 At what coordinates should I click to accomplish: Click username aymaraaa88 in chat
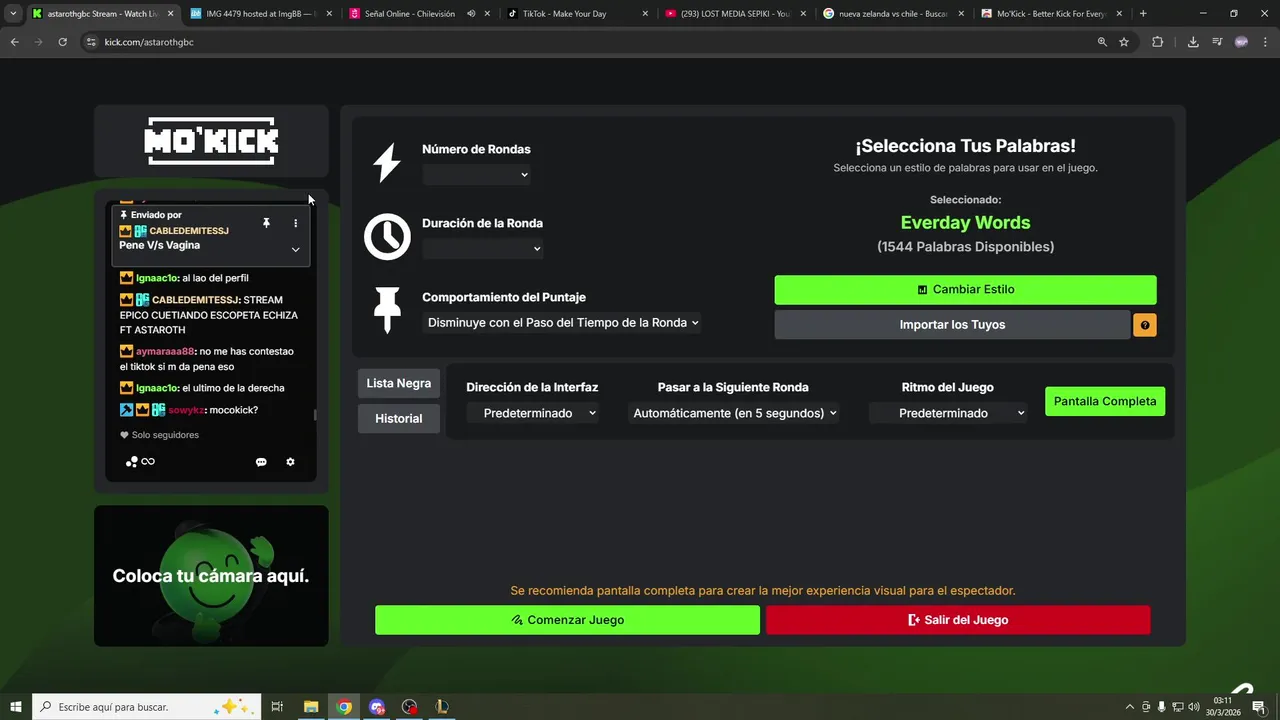click(x=165, y=352)
